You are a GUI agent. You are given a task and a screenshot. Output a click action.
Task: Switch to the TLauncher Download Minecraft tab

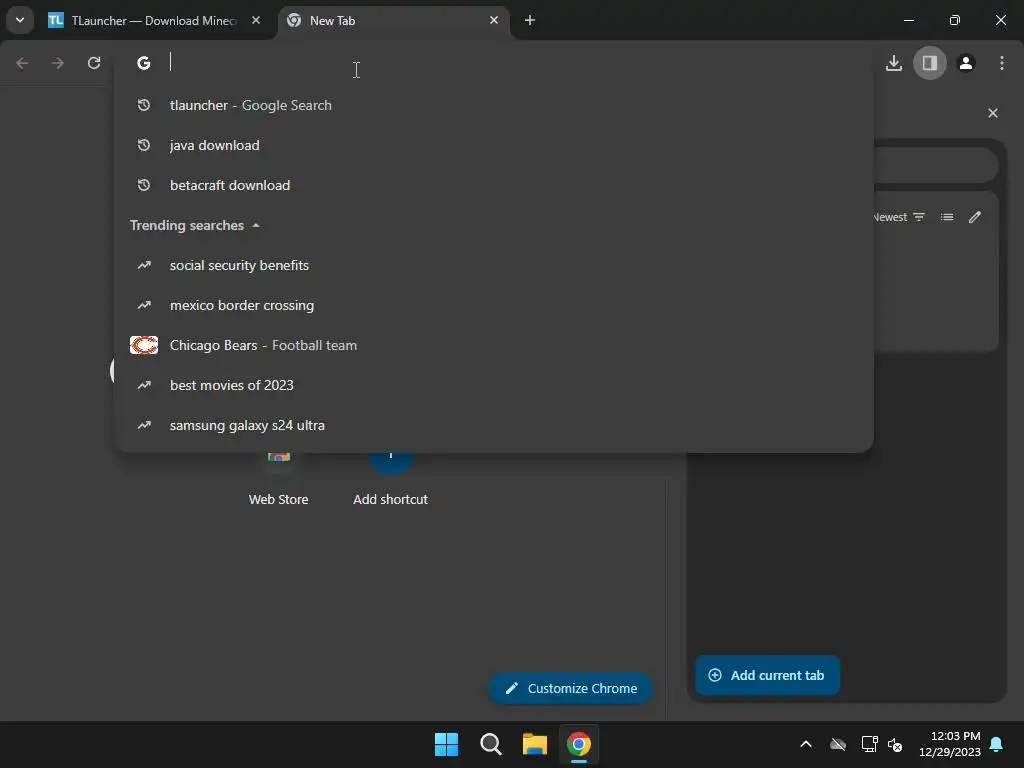click(x=155, y=20)
